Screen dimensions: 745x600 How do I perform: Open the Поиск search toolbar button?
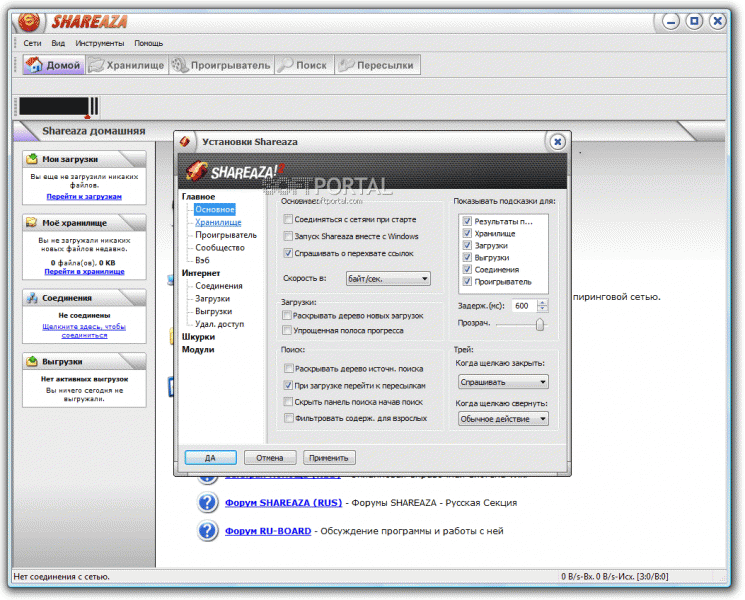pos(304,65)
